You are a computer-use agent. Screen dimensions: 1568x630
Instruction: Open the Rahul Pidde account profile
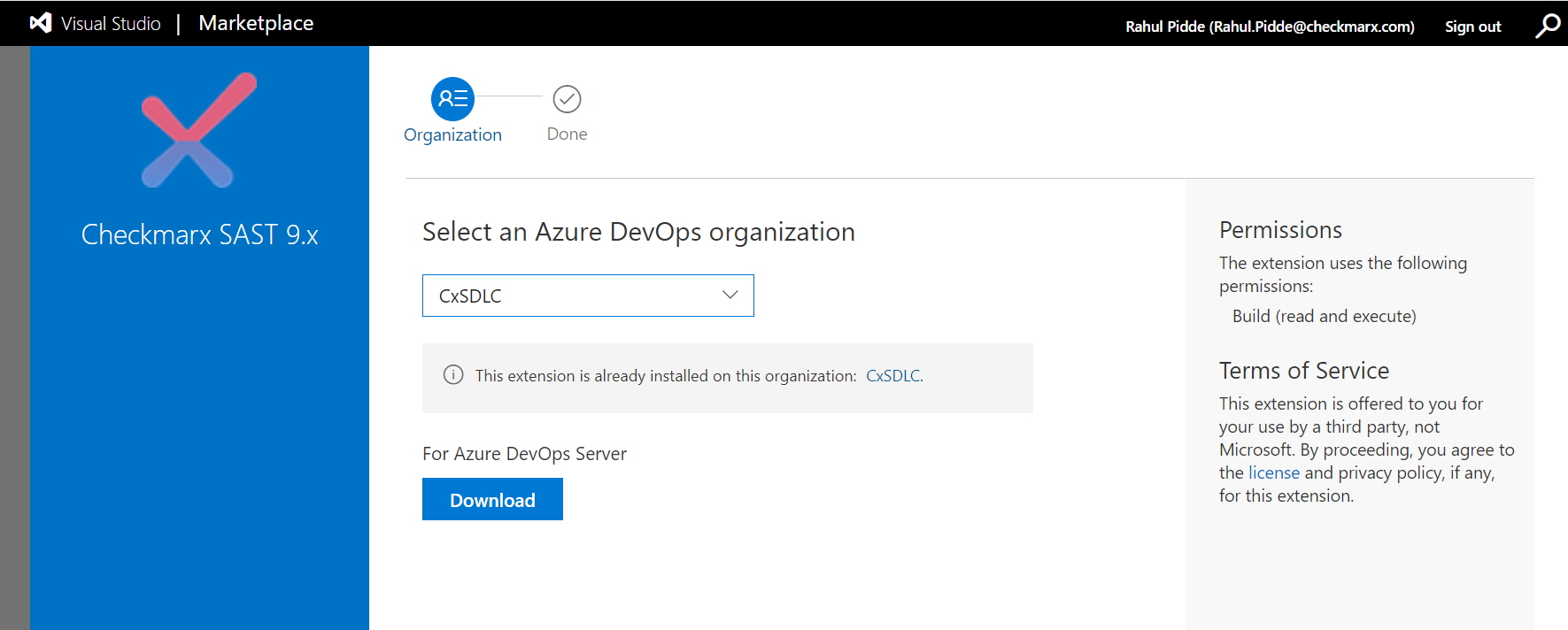click(x=1270, y=27)
